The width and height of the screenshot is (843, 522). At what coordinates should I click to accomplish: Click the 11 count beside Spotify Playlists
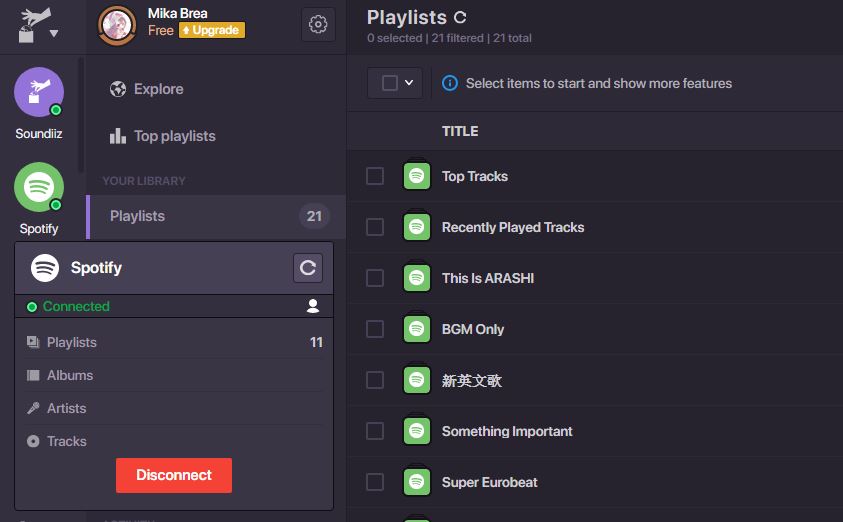click(x=316, y=342)
